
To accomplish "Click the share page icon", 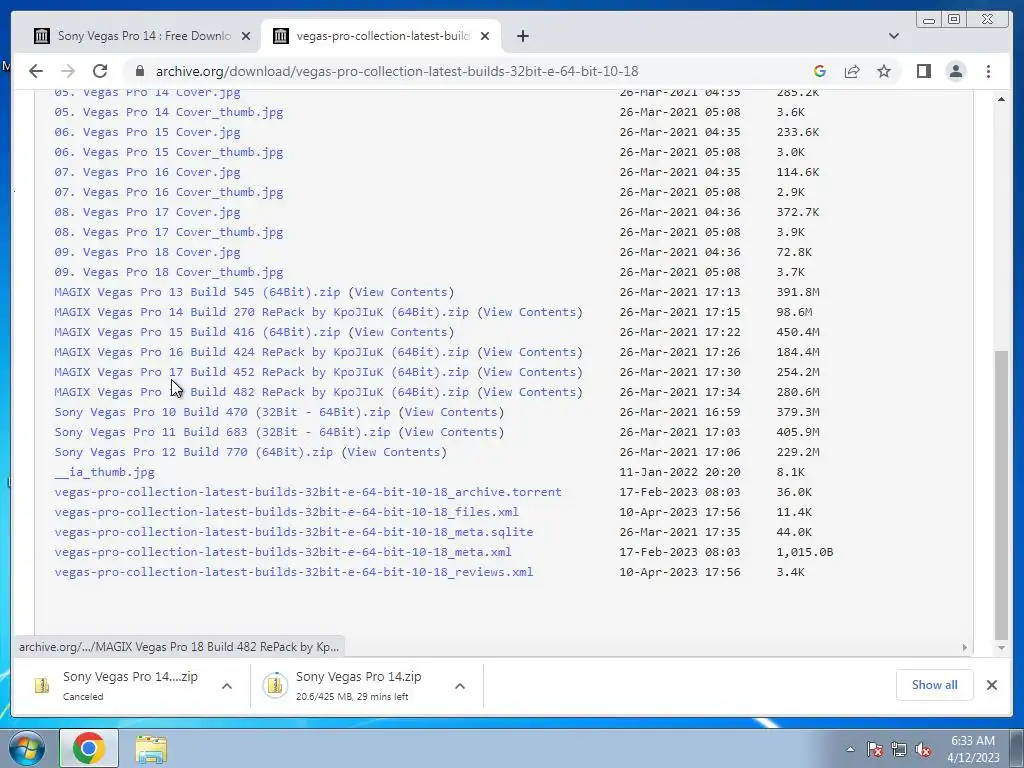I will coord(852,71).
